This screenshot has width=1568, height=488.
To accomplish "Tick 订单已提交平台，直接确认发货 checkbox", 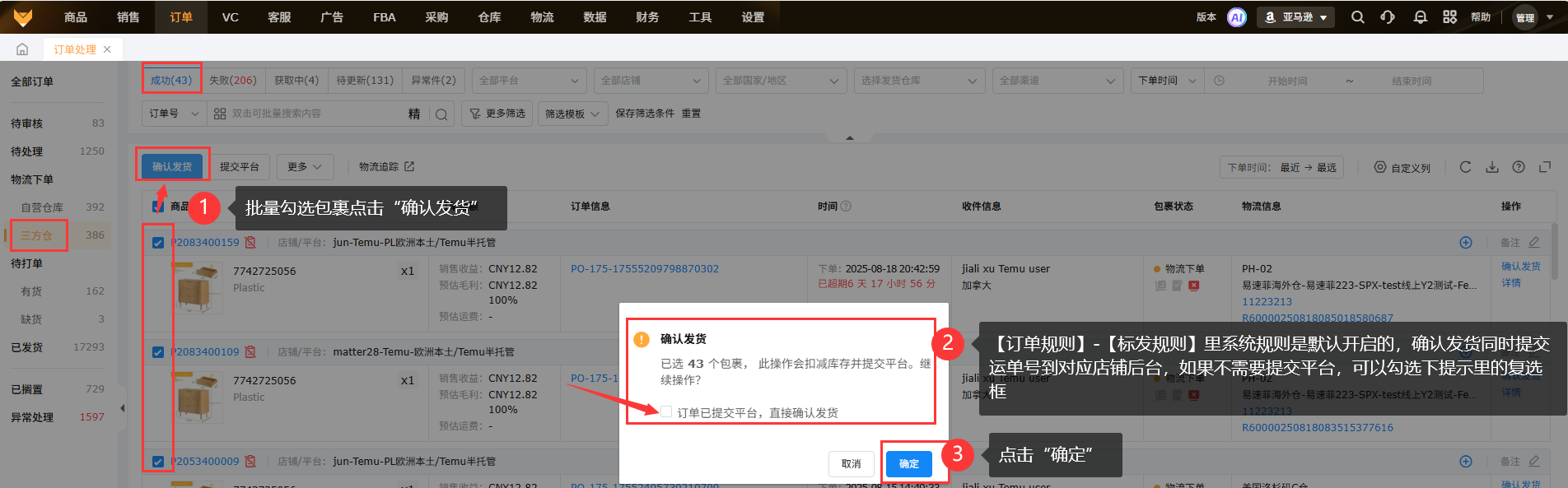I will (x=666, y=411).
